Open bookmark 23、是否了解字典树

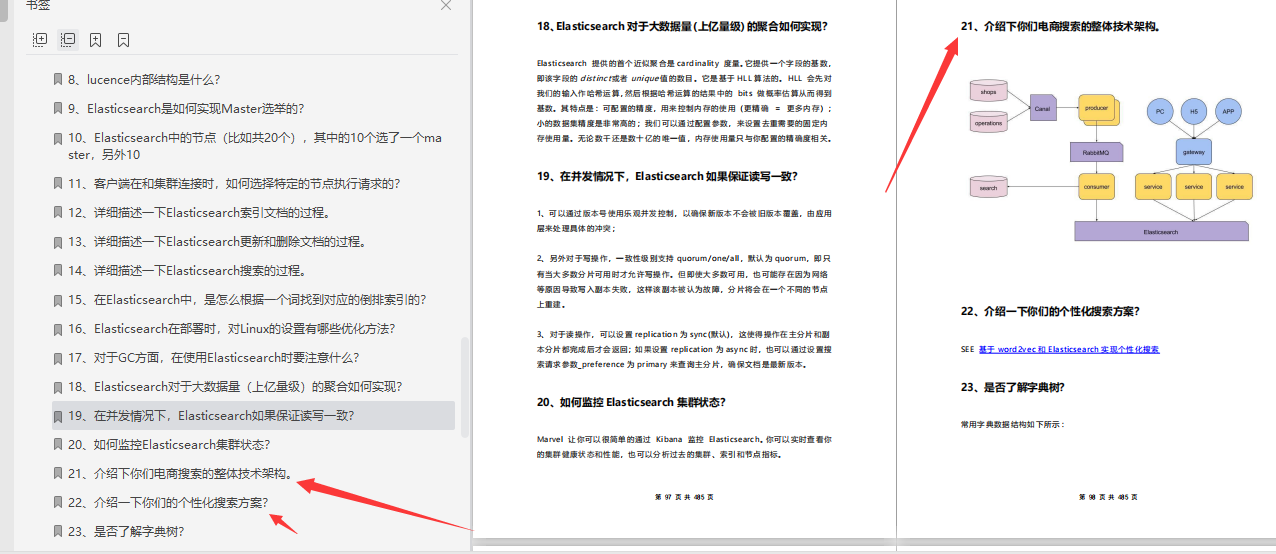[x=126, y=531]
